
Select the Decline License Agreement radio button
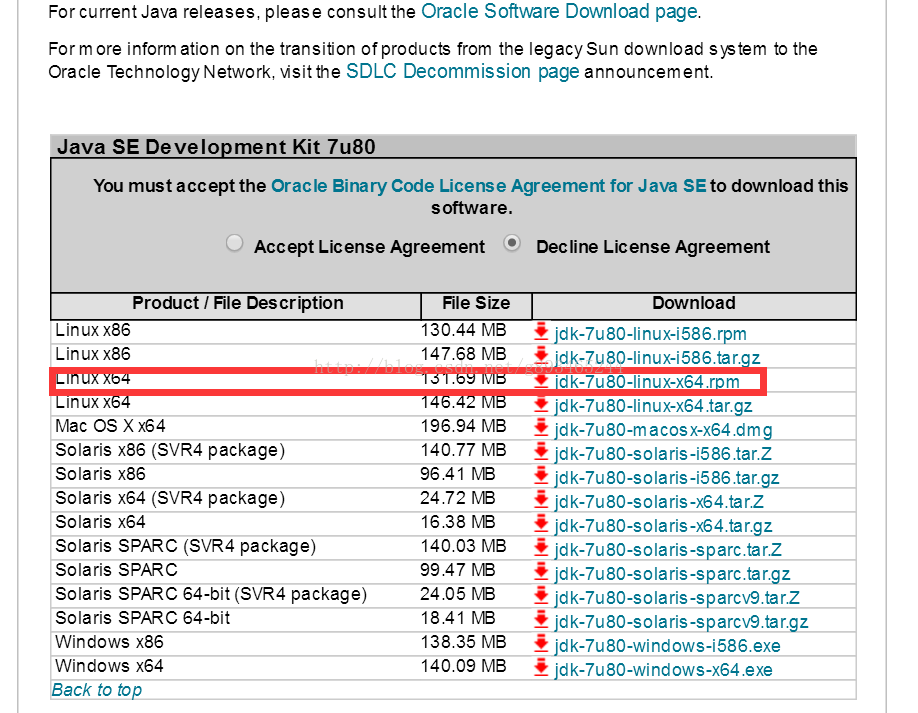pos(512,243)
